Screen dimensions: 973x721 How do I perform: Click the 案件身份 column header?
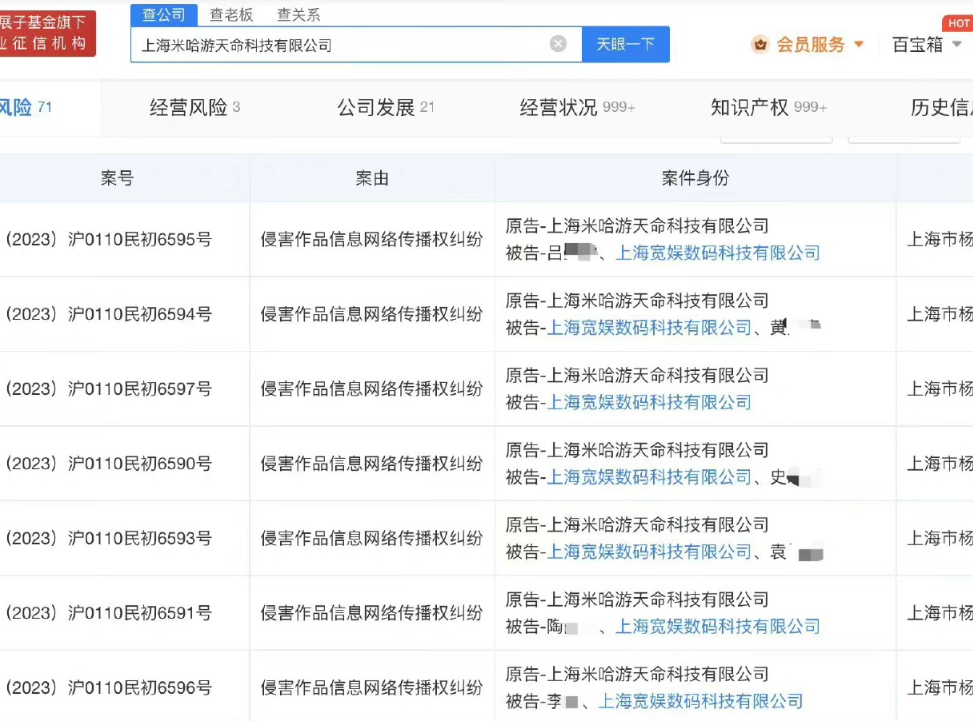click(x=695, y=178)
